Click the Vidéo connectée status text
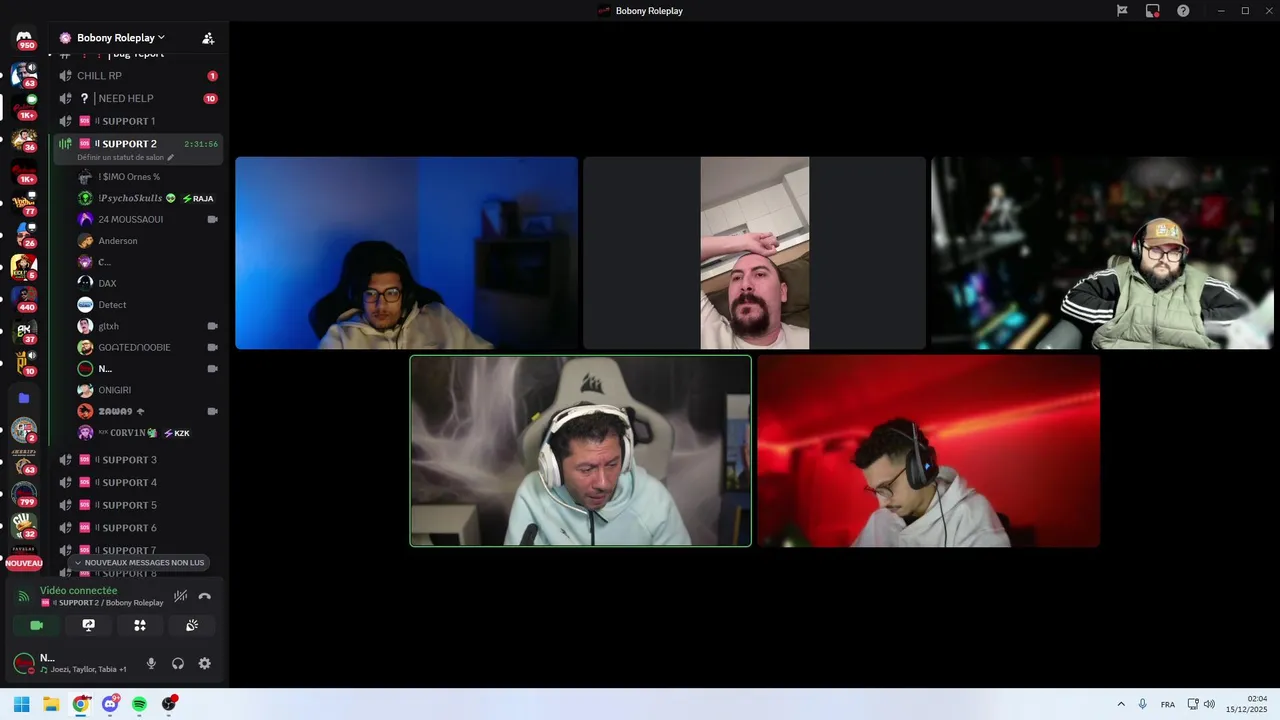This screenshot has height=720, width=1280. 78,591
